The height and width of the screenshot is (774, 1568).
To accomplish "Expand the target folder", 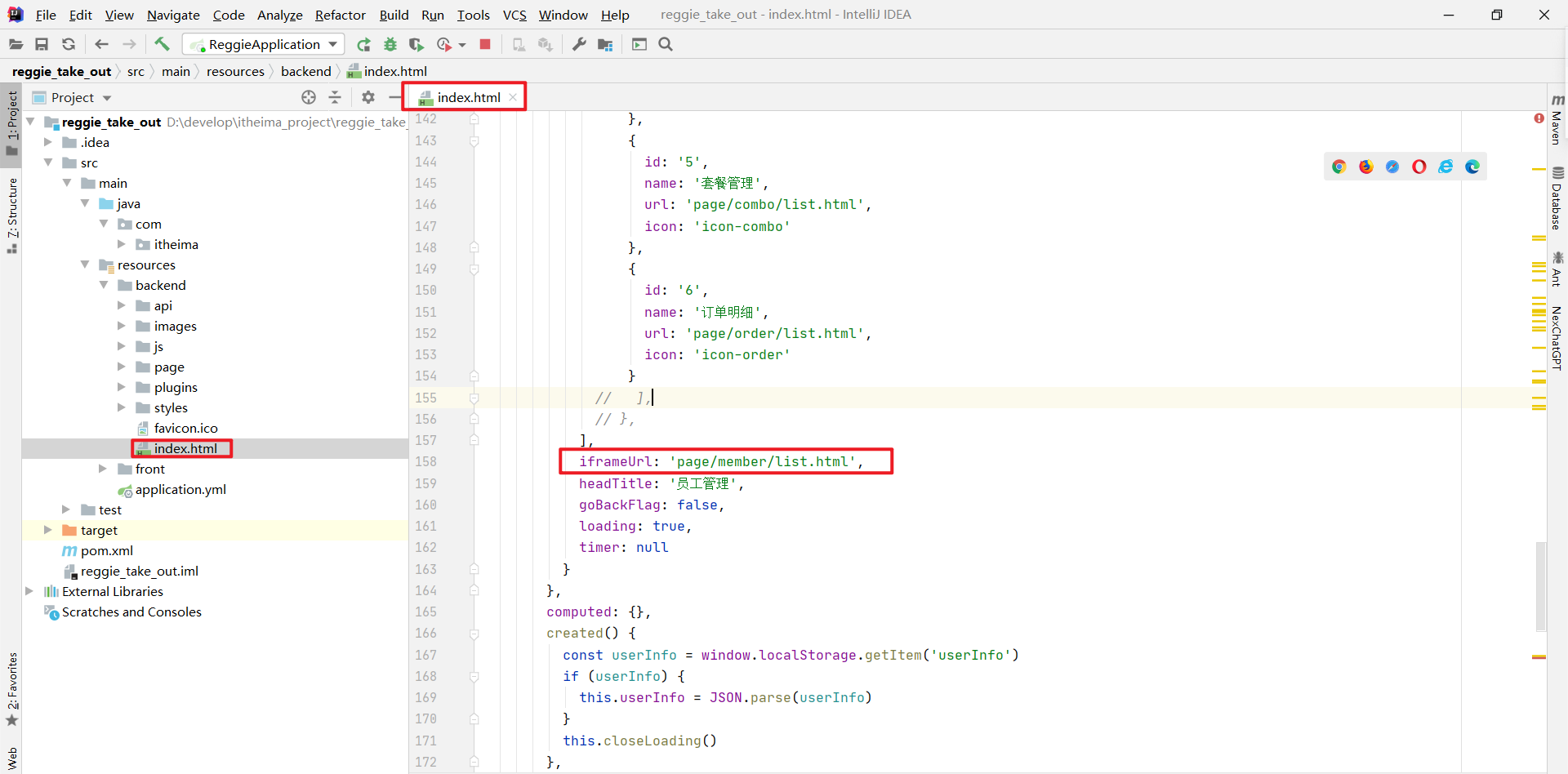I will tap(48, 530).
